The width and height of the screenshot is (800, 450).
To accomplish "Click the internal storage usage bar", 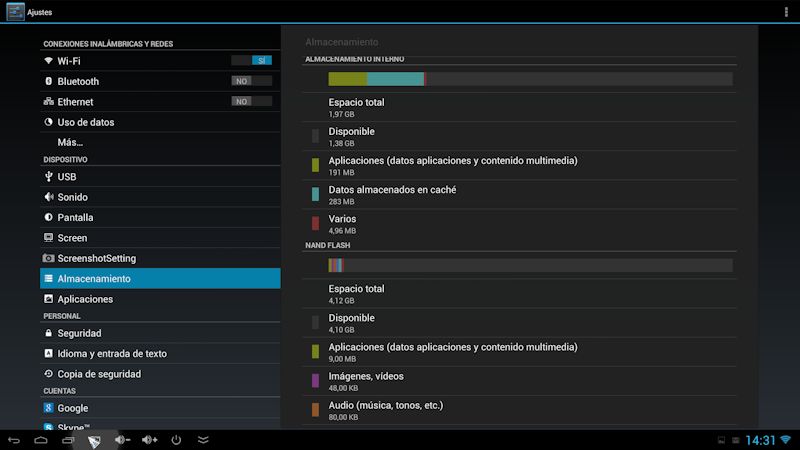I will pyautogui.click(x=531, y=79).
